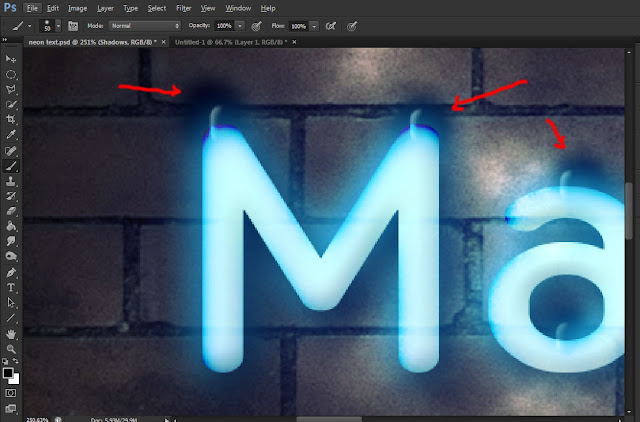The width and height of the screenshot is (640, 422).
Task: Open the blending Mode dropdown showing Normal
Action: (x=144, y=26)
